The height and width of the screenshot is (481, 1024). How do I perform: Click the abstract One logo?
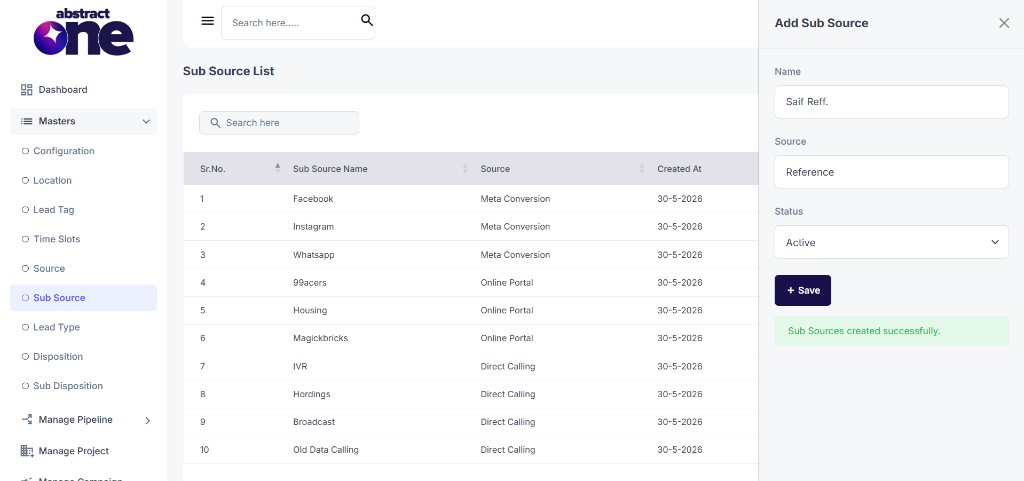(84, 32)
